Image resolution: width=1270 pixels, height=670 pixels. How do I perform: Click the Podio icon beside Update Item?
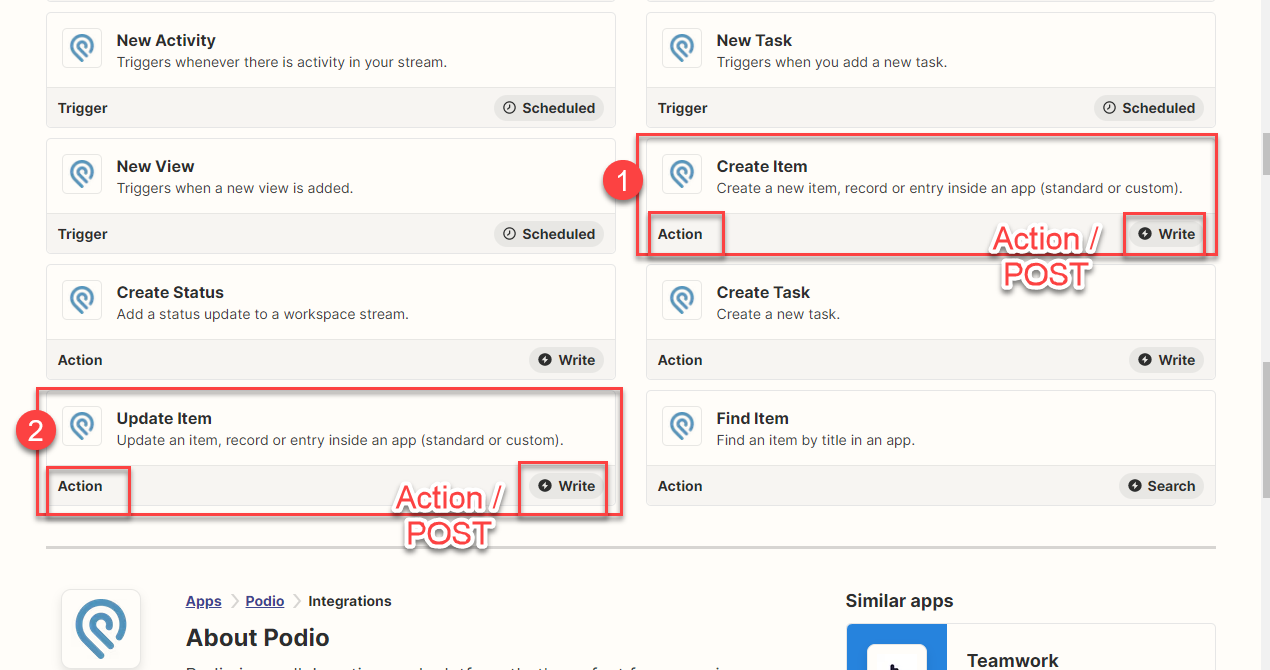82,426
